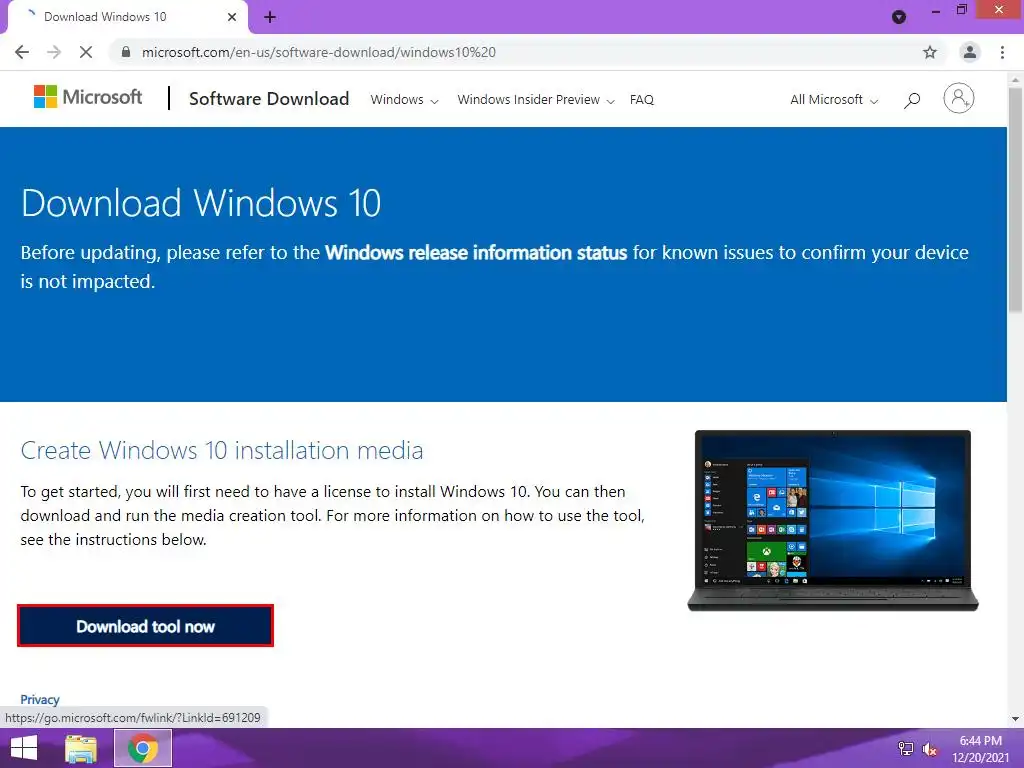Click the dark circular dropdown icon in title bar
This screenshot has height=768, width=1024.
click(899, 17)
